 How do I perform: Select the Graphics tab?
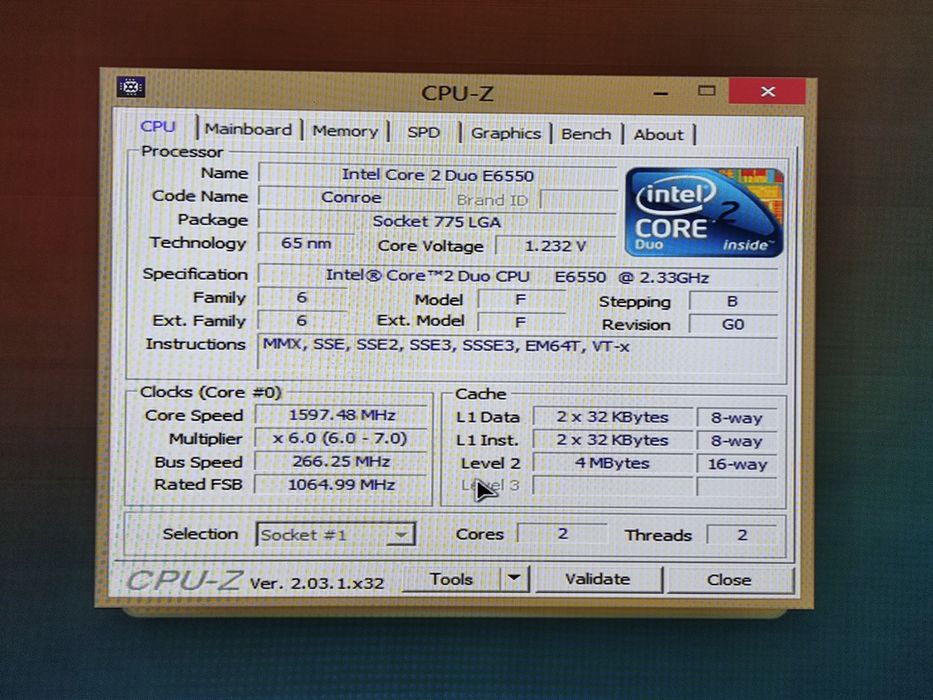(506, 133)
